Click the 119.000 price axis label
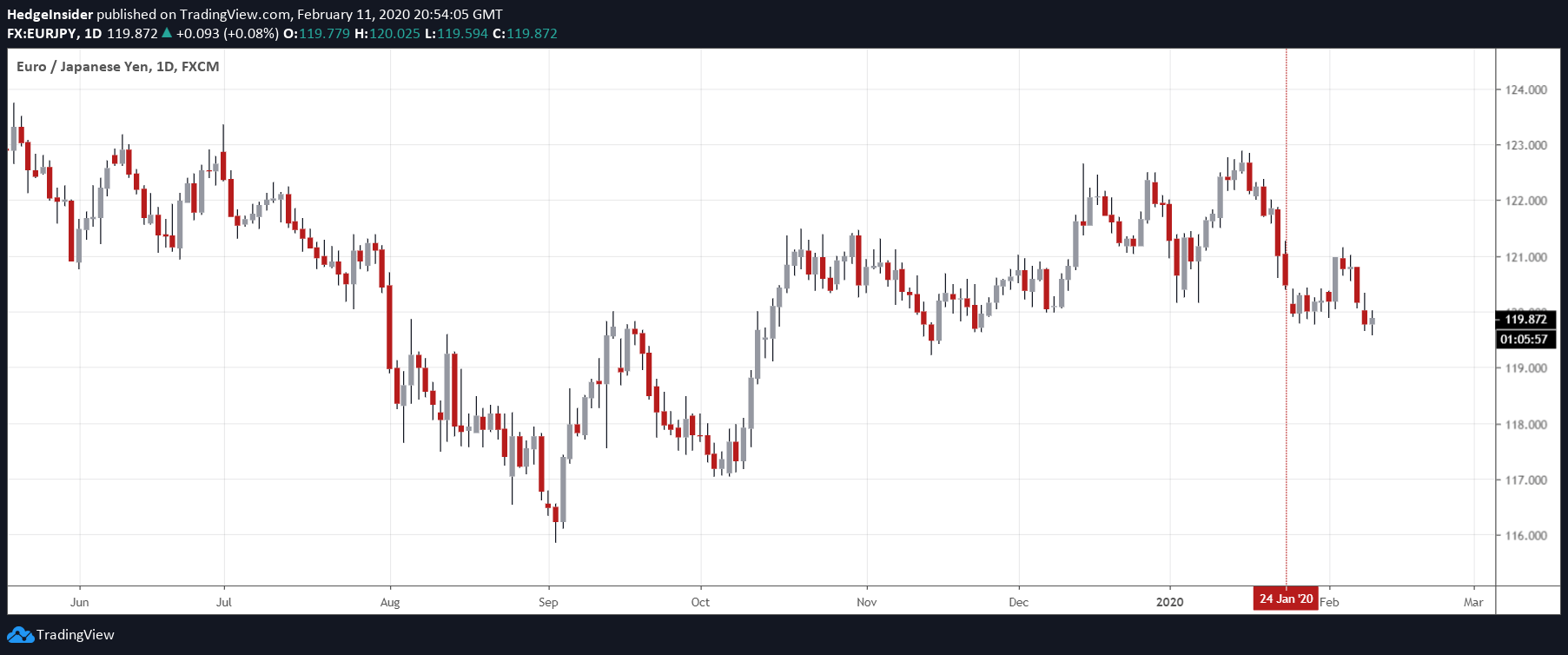Screen dimensions: 1568x655 pyautogui.click(x=1526, y=368)
